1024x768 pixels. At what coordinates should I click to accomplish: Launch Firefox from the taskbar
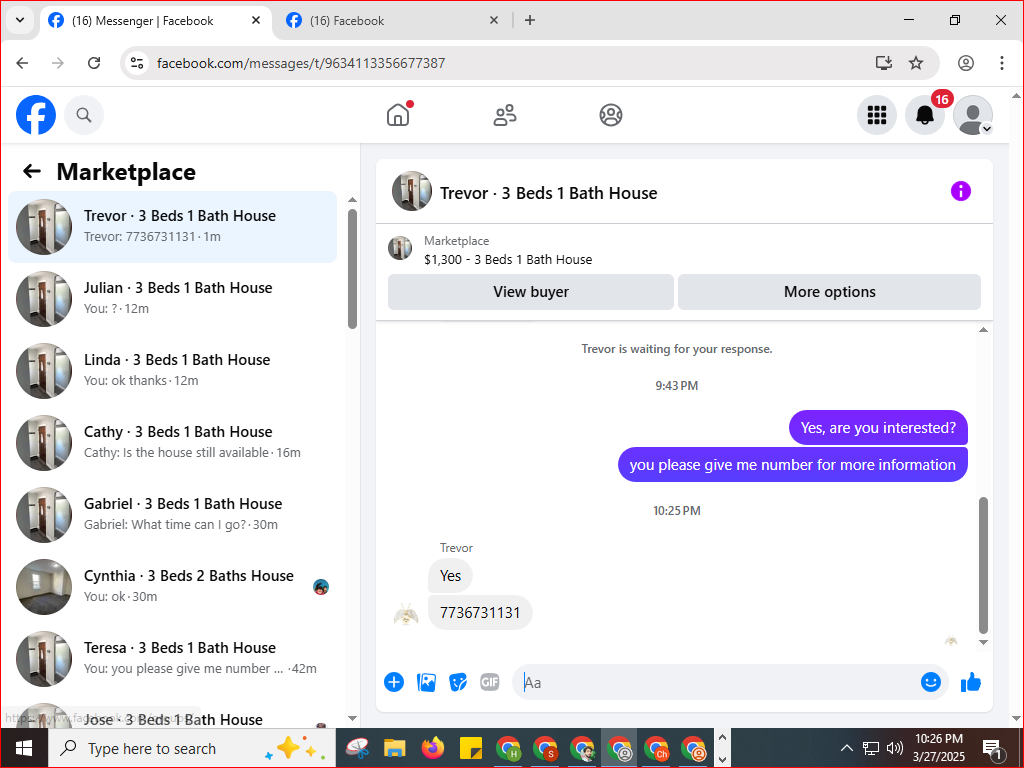pos(432,748)
